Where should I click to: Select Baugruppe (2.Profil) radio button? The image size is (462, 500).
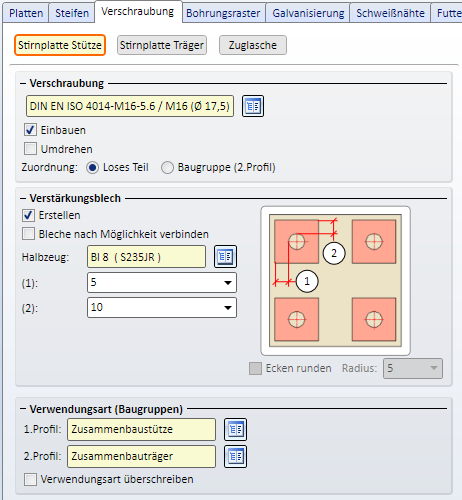click(167, 167)
